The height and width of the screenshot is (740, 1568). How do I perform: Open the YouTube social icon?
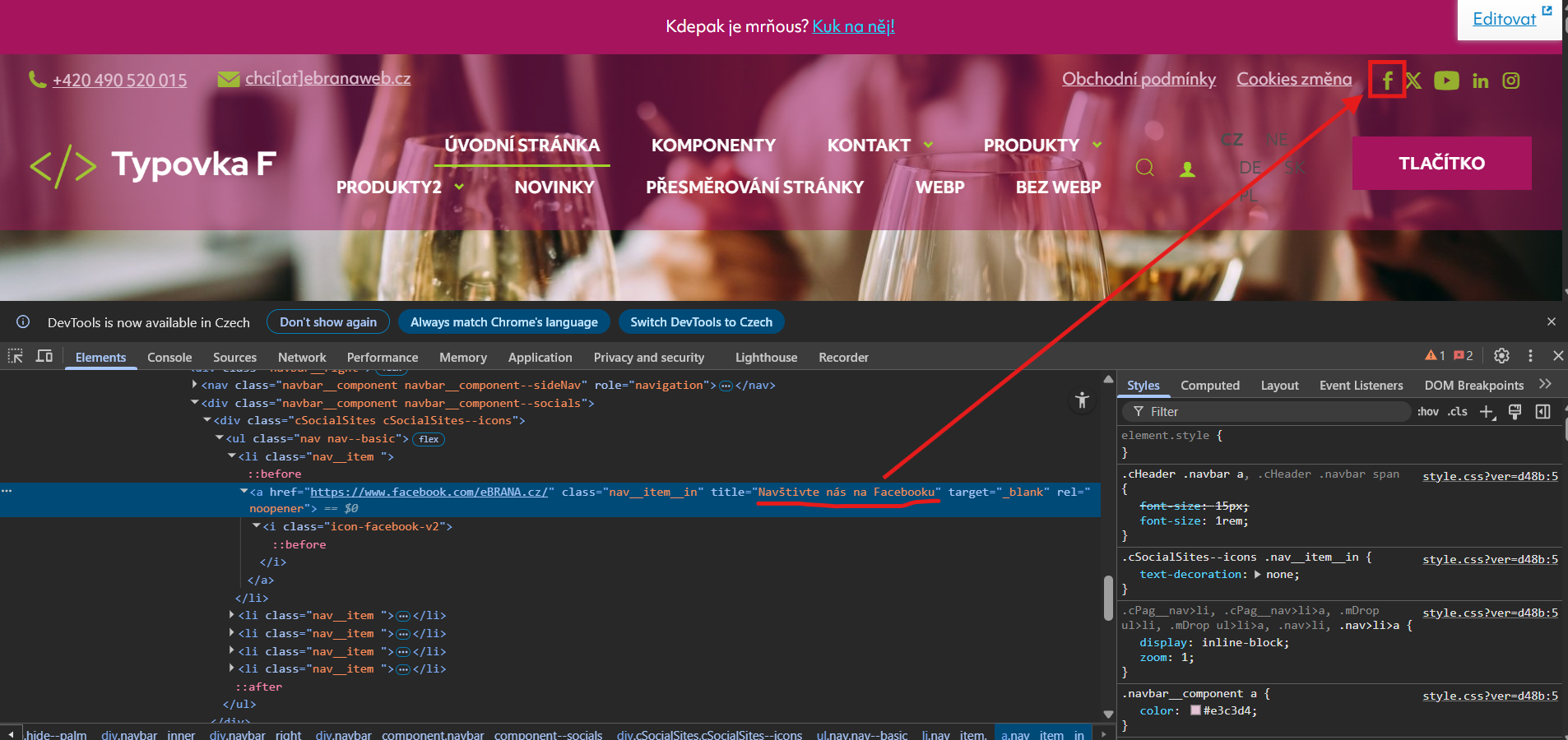click(1446, 81)
